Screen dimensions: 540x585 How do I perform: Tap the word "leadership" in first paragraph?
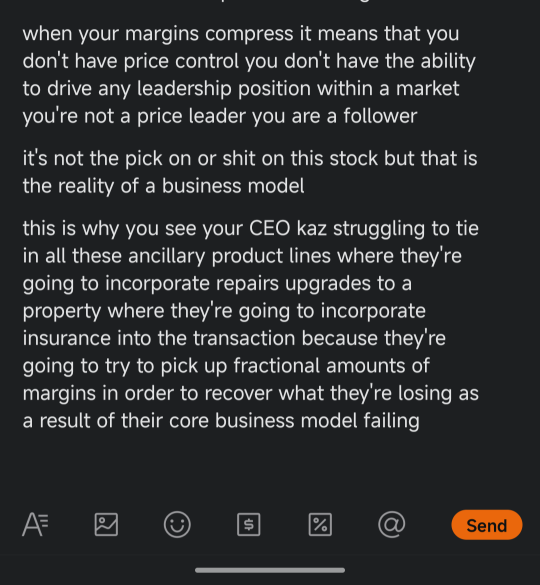tap(184, 88)
